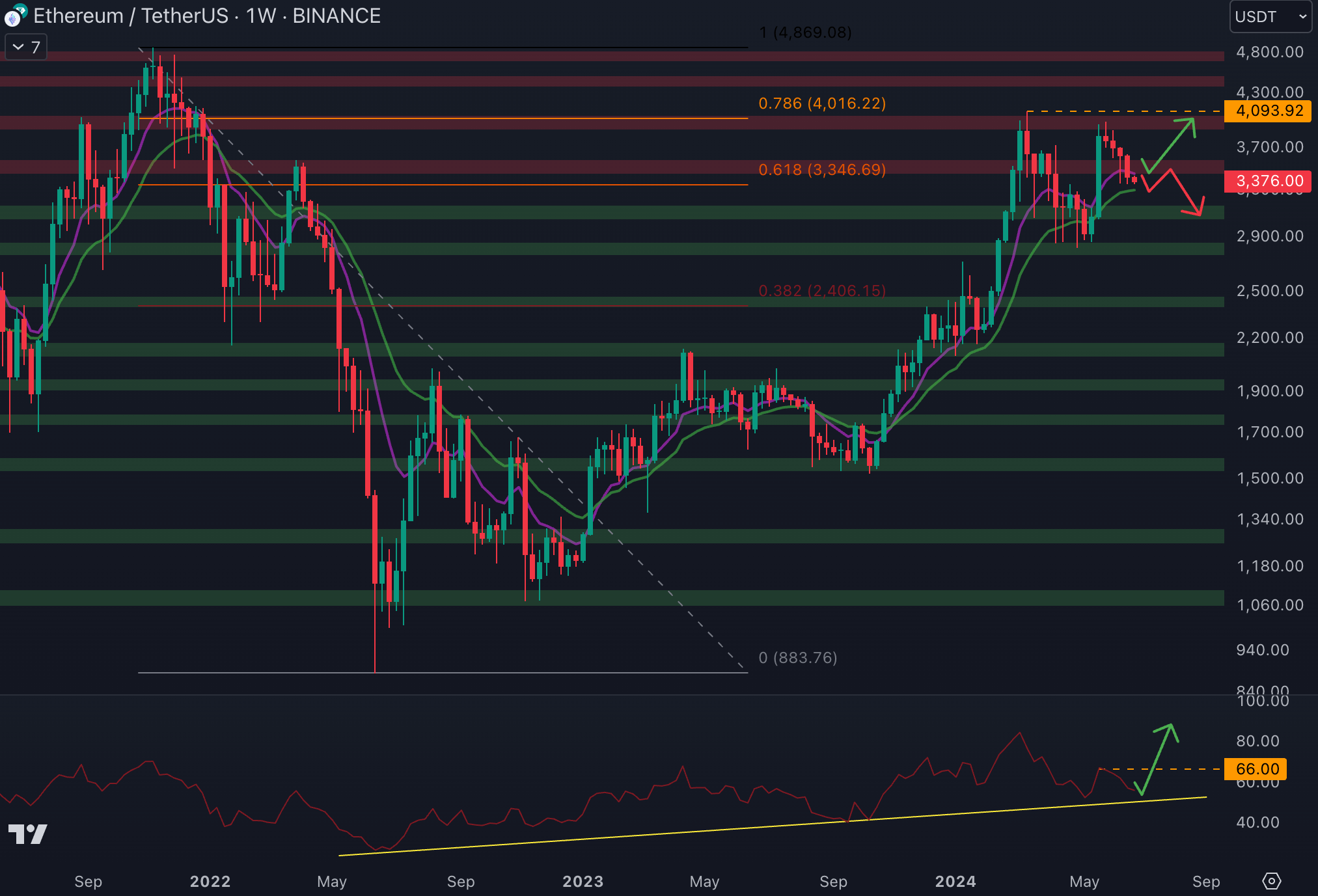Select the 0 (883.76) Fibonacci base label
Viewport: 1318px width, 896px height.
coord(797,658)
